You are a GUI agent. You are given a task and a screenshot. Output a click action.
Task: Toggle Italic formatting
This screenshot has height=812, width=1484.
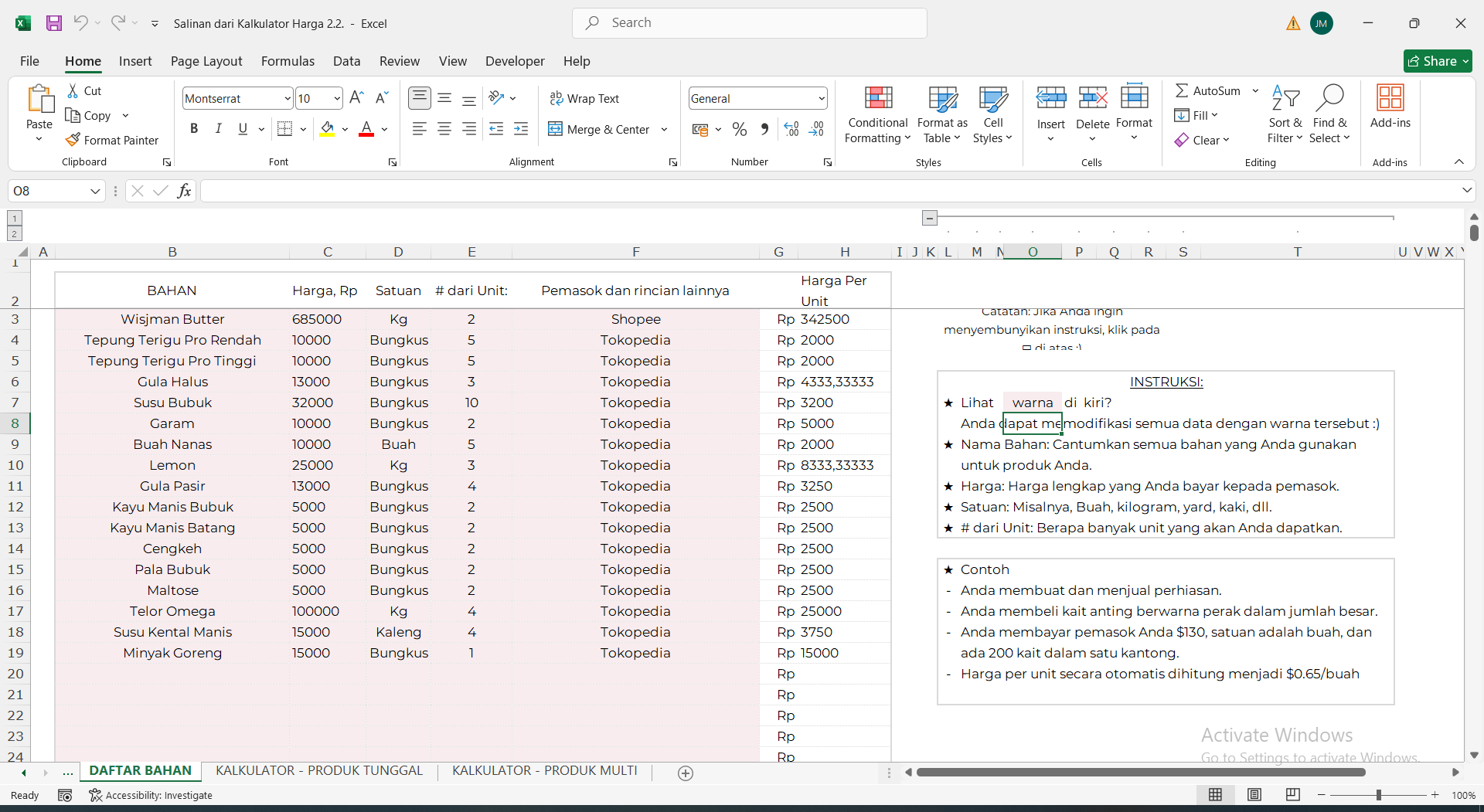click(219, 129)
